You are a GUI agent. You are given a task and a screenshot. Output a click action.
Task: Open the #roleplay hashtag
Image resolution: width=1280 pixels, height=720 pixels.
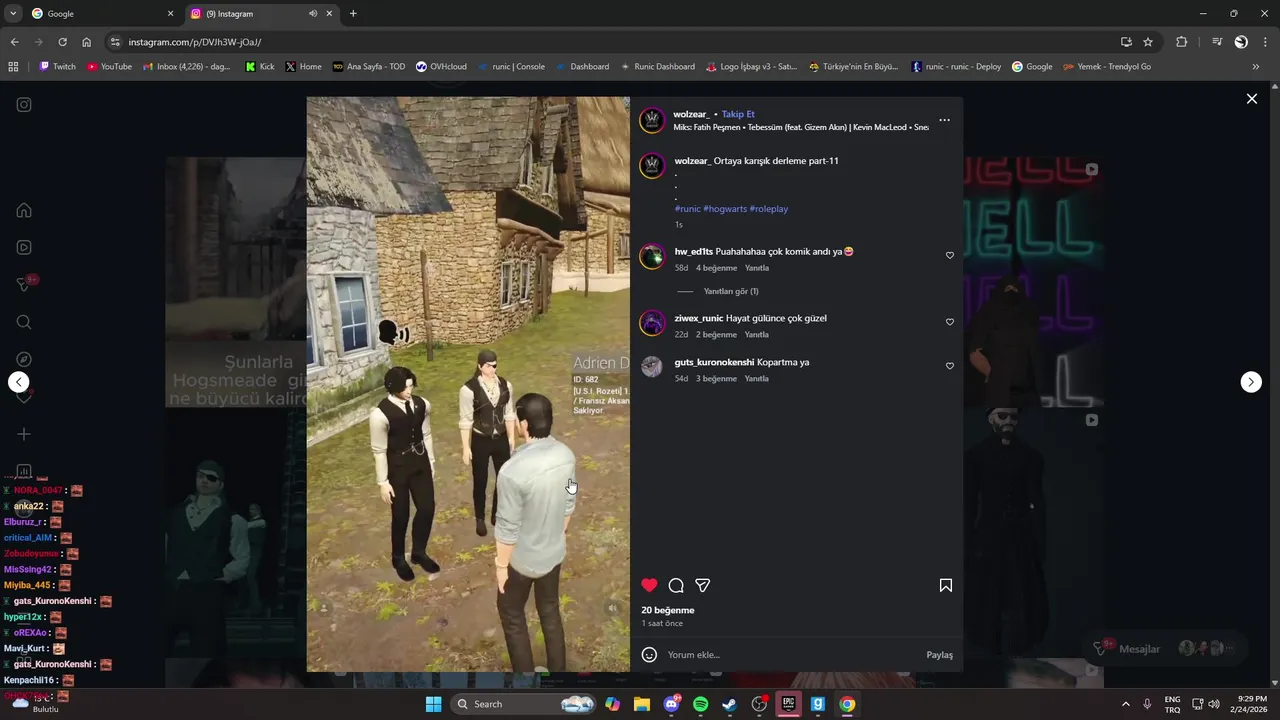click(769, 209)
